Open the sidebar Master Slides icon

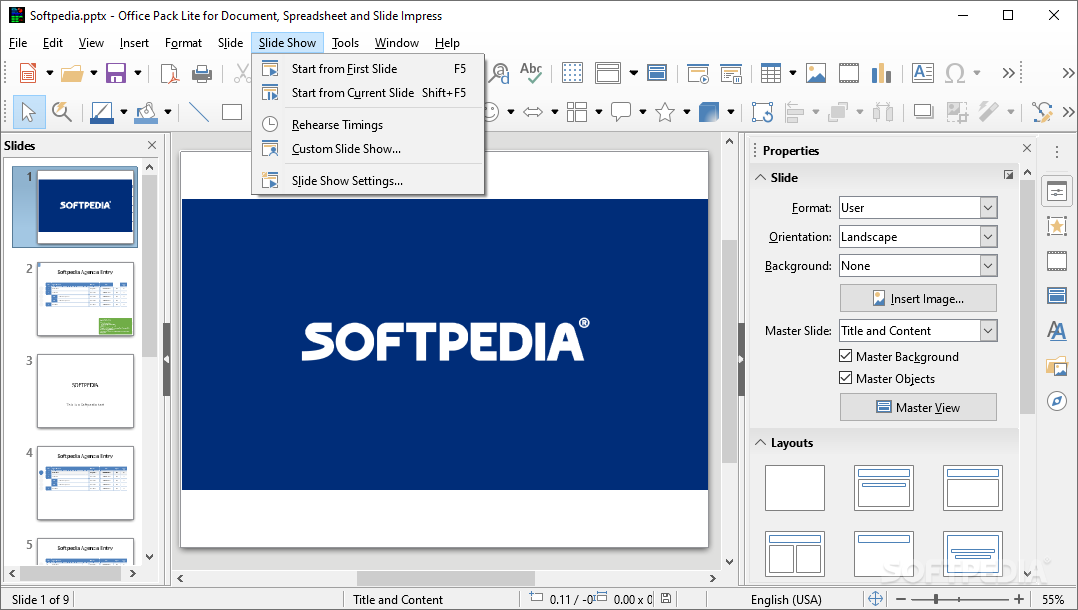click(1057, 296)
